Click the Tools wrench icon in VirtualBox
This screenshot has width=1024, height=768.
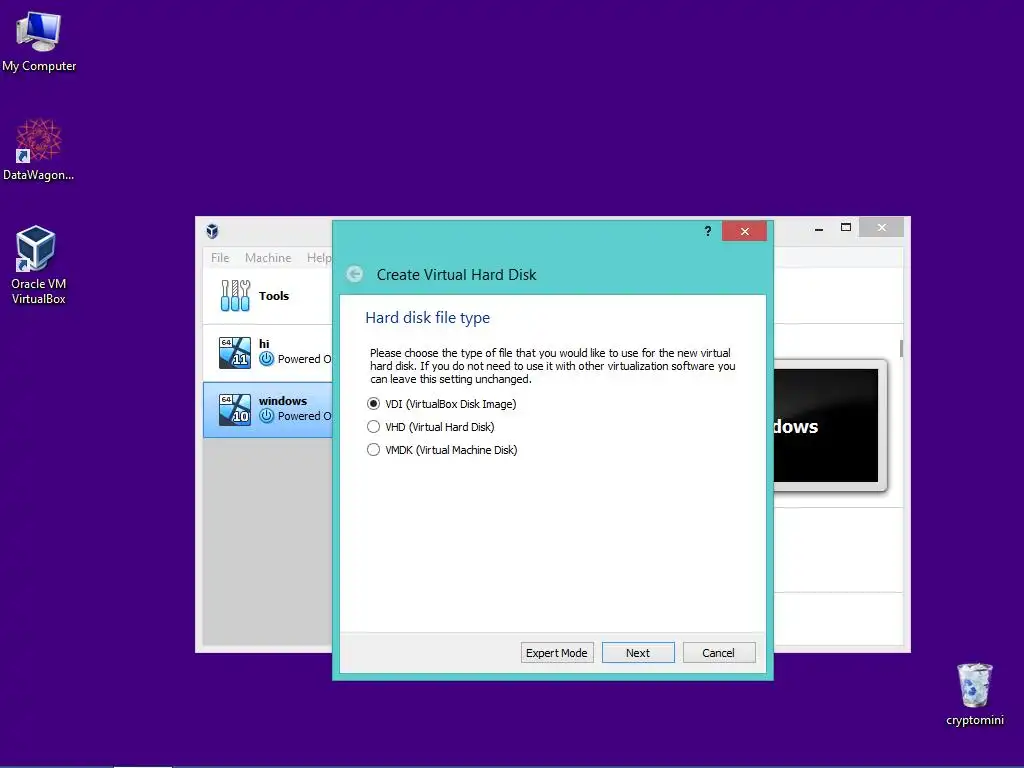(235, 296)
